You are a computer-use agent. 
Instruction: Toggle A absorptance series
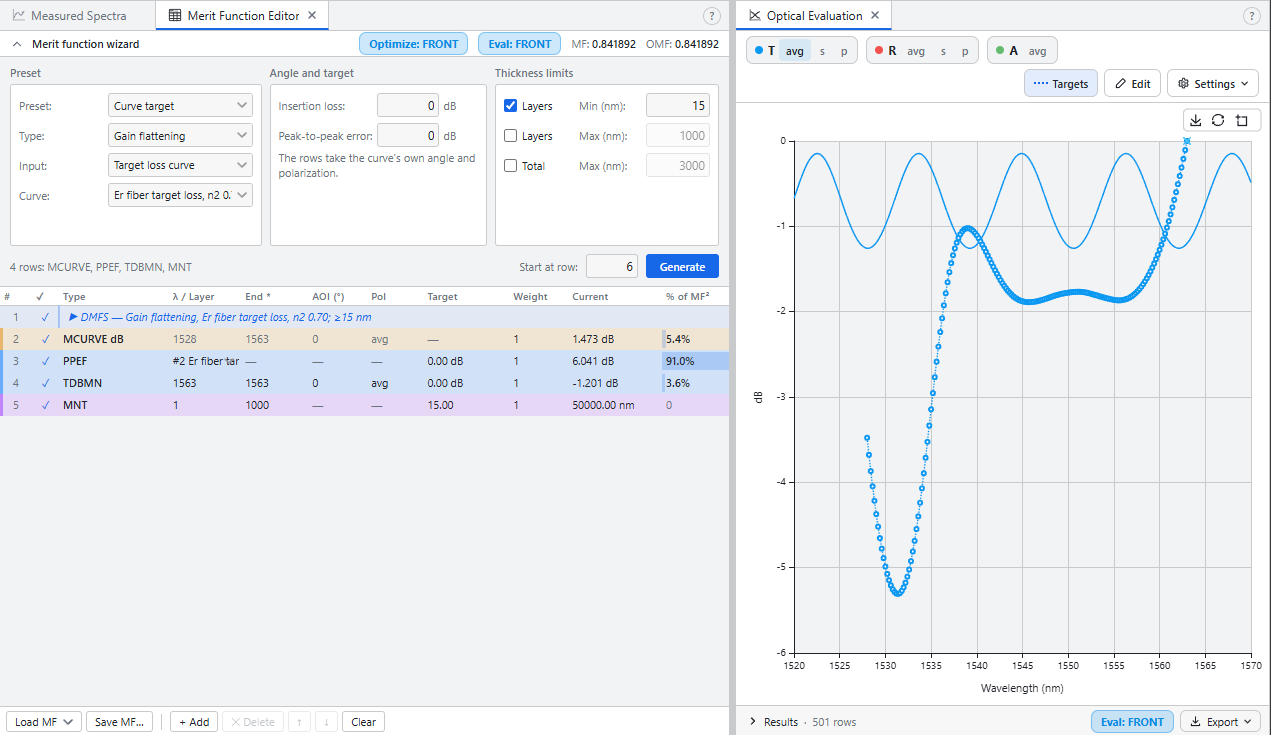point(1006,51)
